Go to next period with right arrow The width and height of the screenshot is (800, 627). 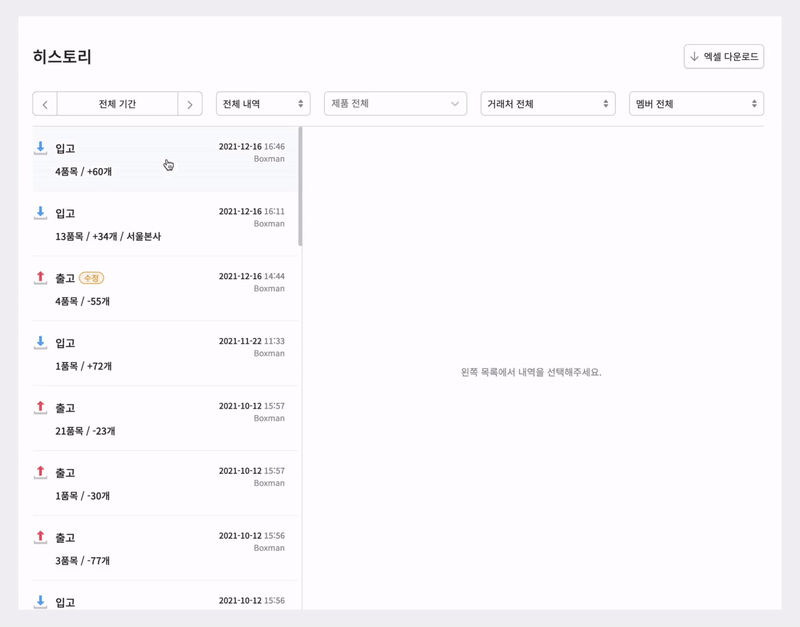[190, 104]
